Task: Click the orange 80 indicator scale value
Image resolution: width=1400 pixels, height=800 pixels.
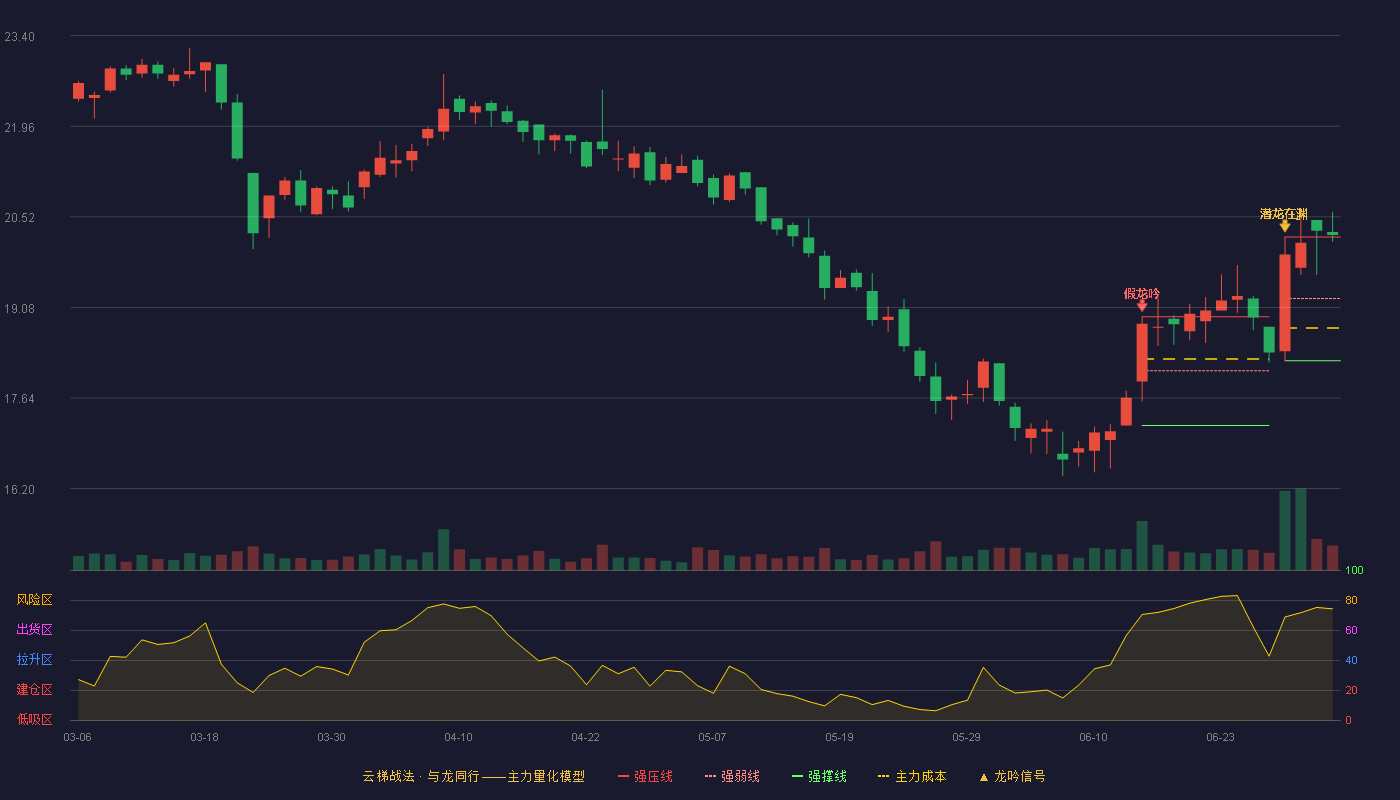Action: [x=1351, y=600]
